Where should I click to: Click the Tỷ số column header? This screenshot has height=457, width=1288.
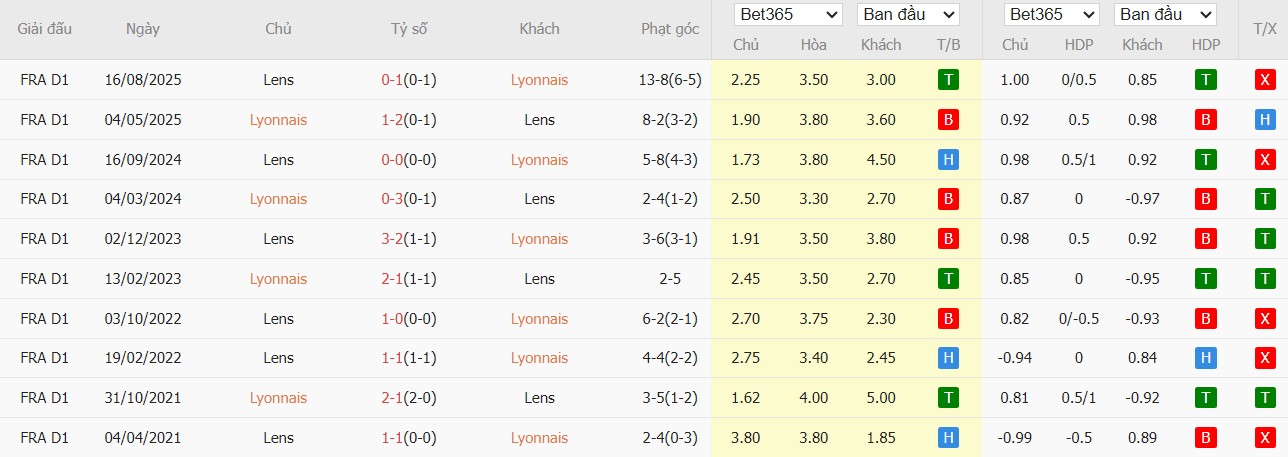(x=408, y=29)
